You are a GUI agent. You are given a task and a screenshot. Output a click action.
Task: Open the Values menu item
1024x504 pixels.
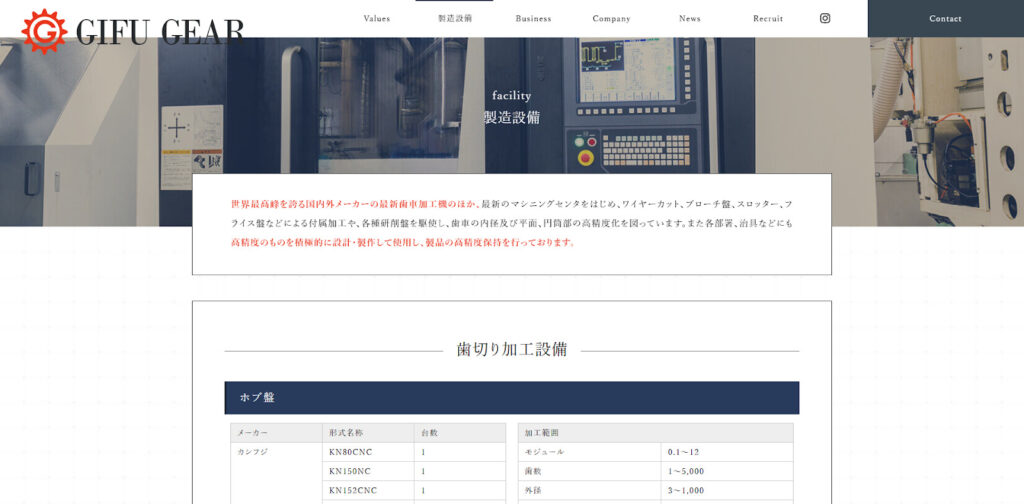coord(377,19)
